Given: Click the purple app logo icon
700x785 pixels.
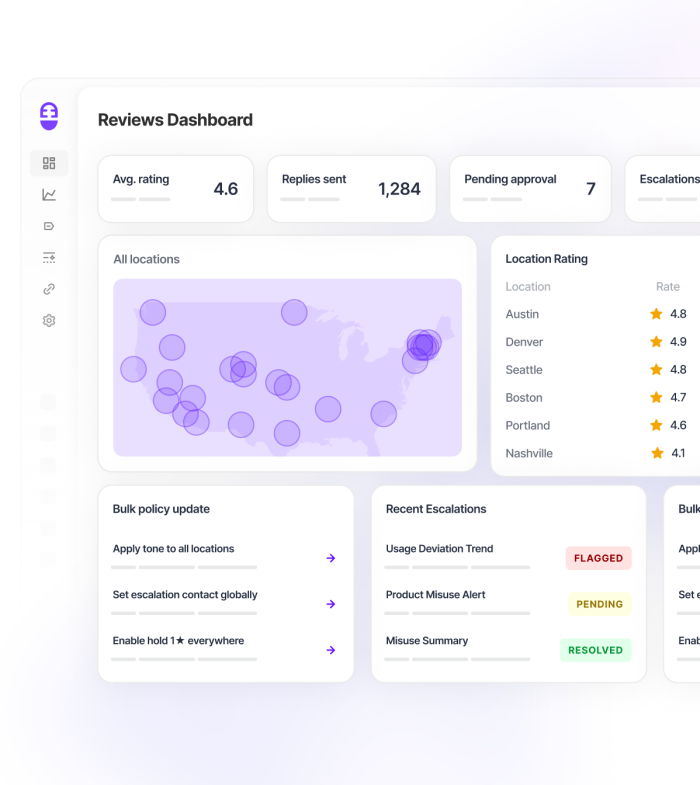Looking at the screenshot, I should 49,116.
